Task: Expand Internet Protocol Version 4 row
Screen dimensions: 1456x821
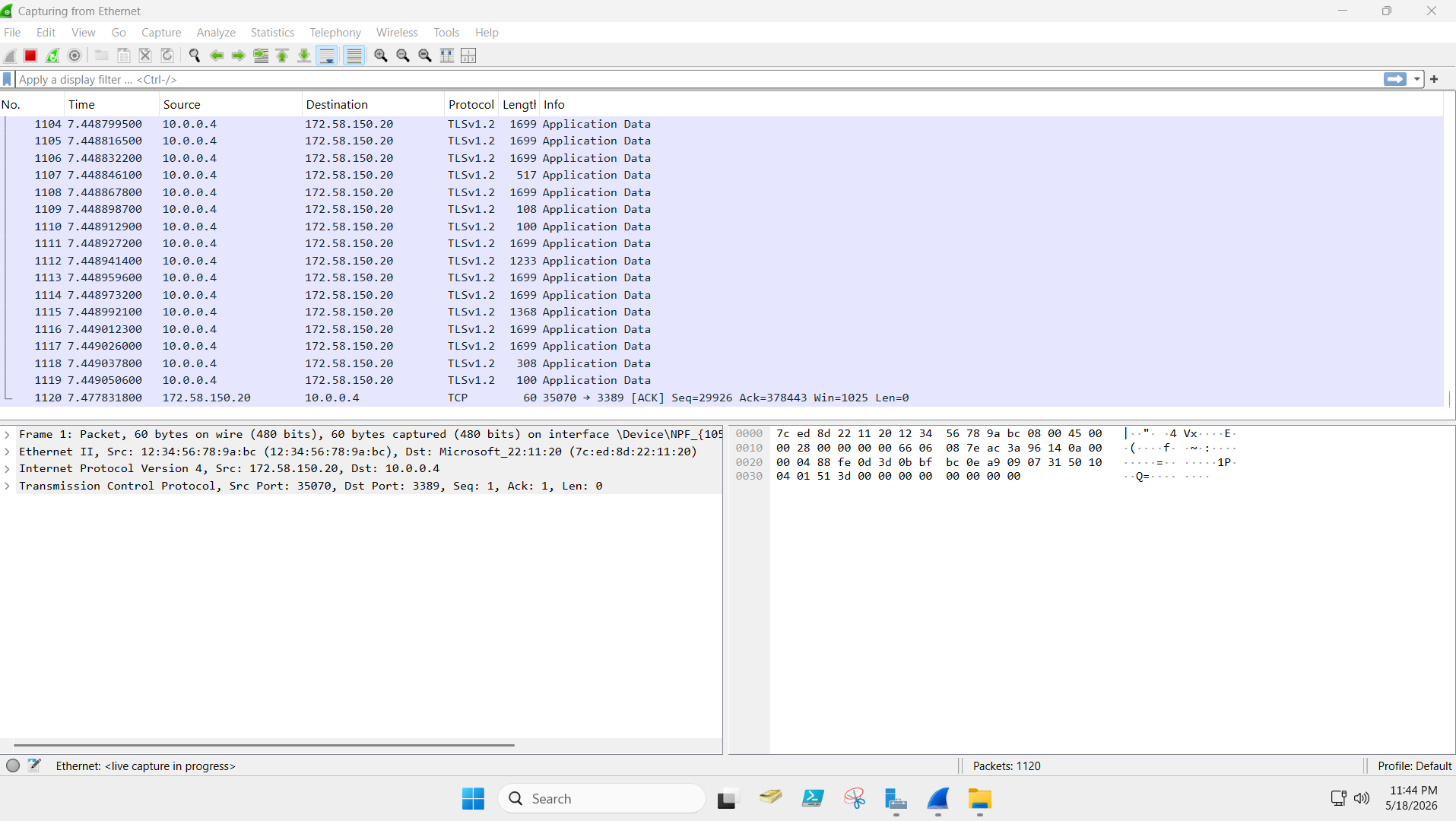Action: click(7, 469)
